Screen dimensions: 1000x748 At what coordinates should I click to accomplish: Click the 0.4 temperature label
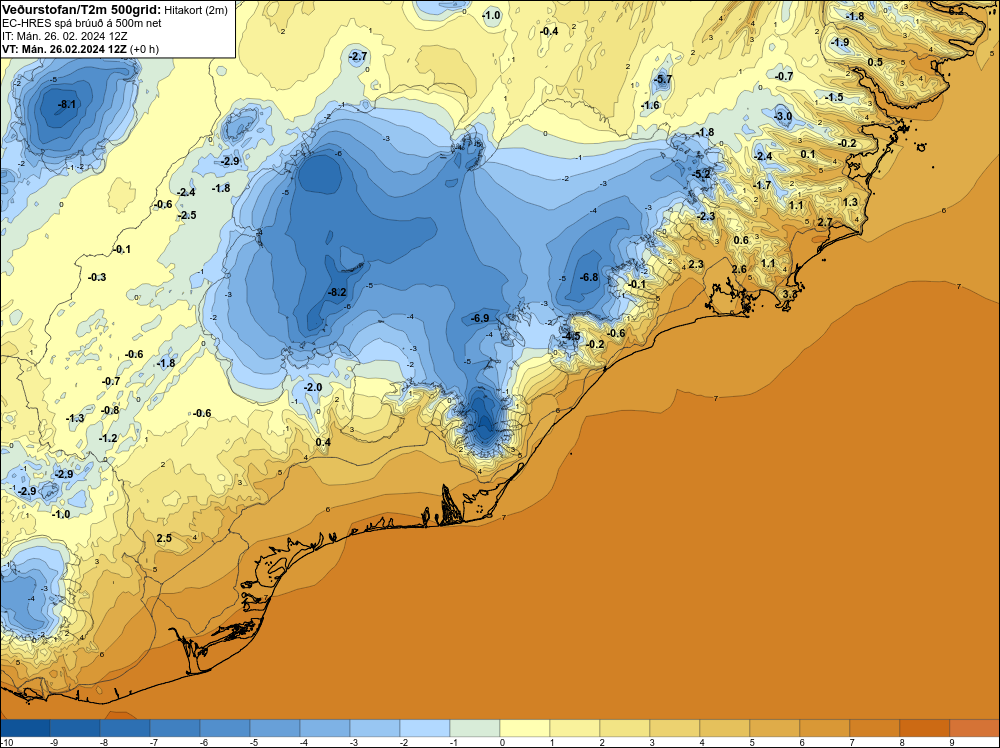323,442
